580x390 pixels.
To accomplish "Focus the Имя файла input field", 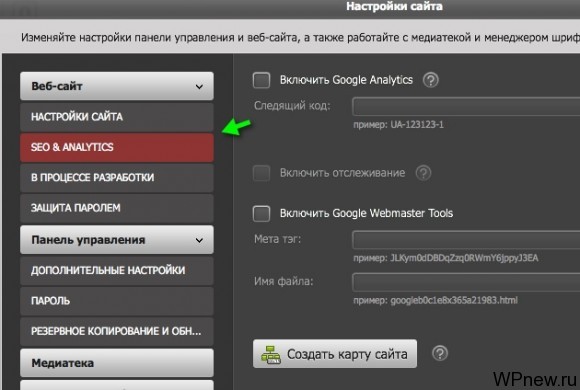I will coord(466,282).
